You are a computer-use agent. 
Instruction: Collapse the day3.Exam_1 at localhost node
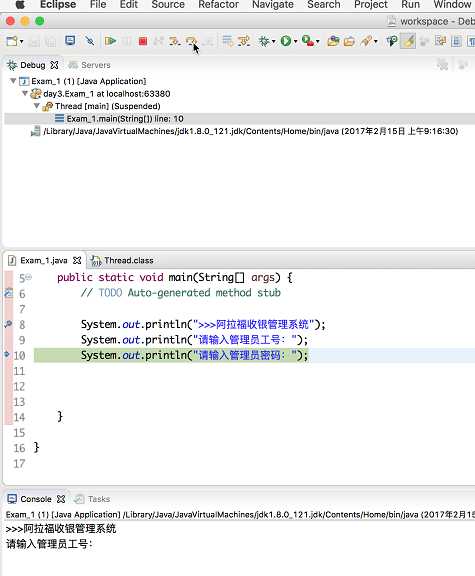[25, 93]
